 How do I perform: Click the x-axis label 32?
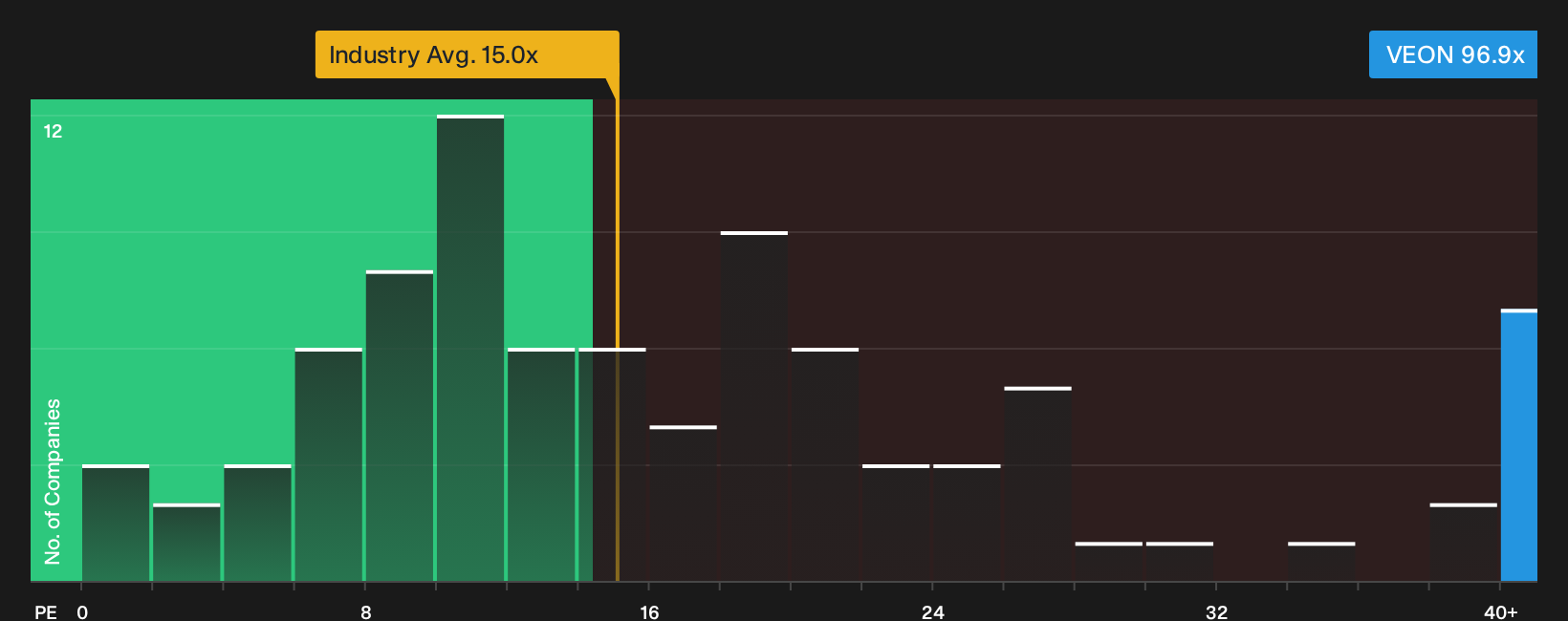[1216, 611]
